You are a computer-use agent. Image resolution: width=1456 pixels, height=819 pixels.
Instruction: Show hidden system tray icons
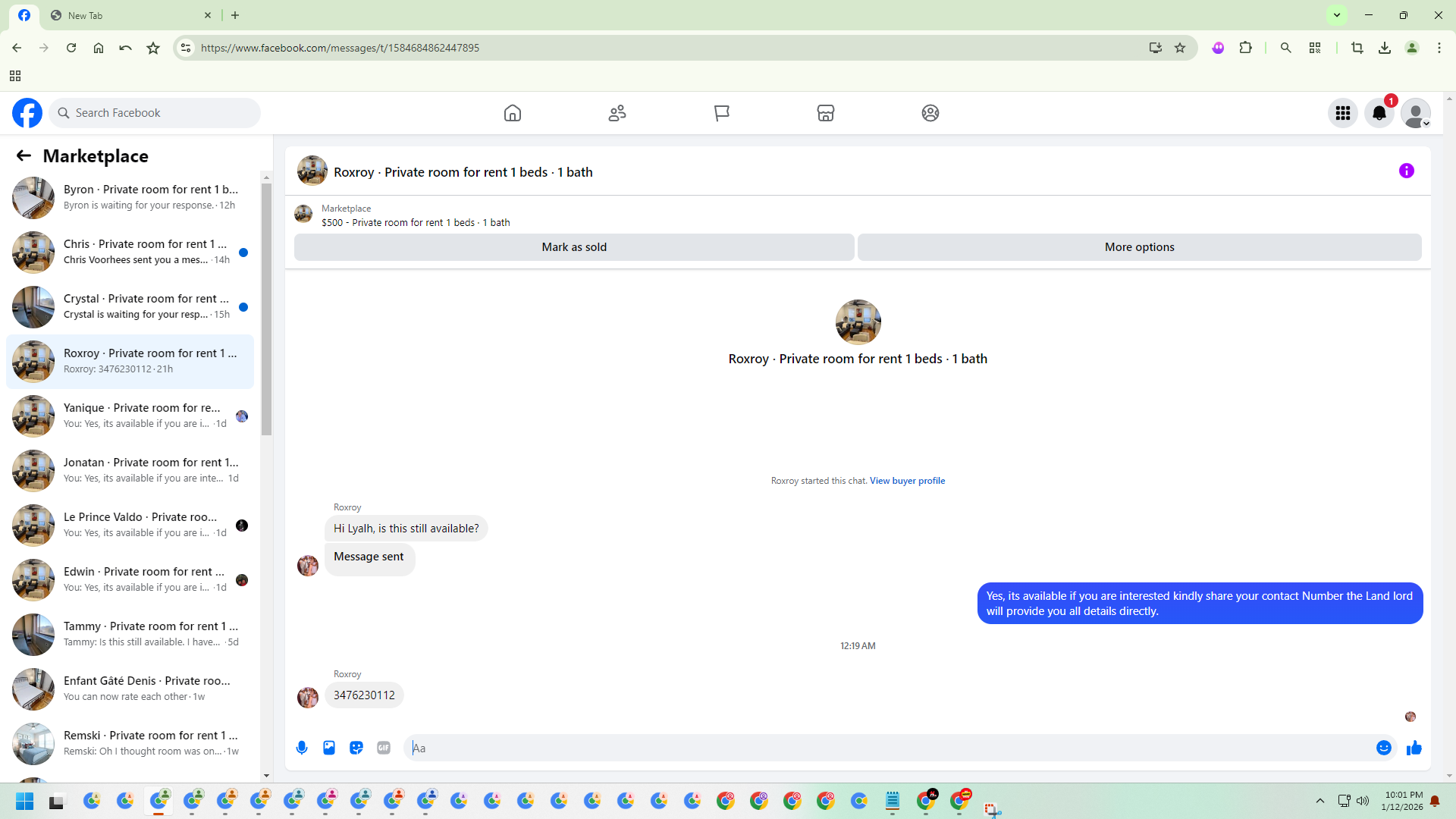click(1320, 801)
